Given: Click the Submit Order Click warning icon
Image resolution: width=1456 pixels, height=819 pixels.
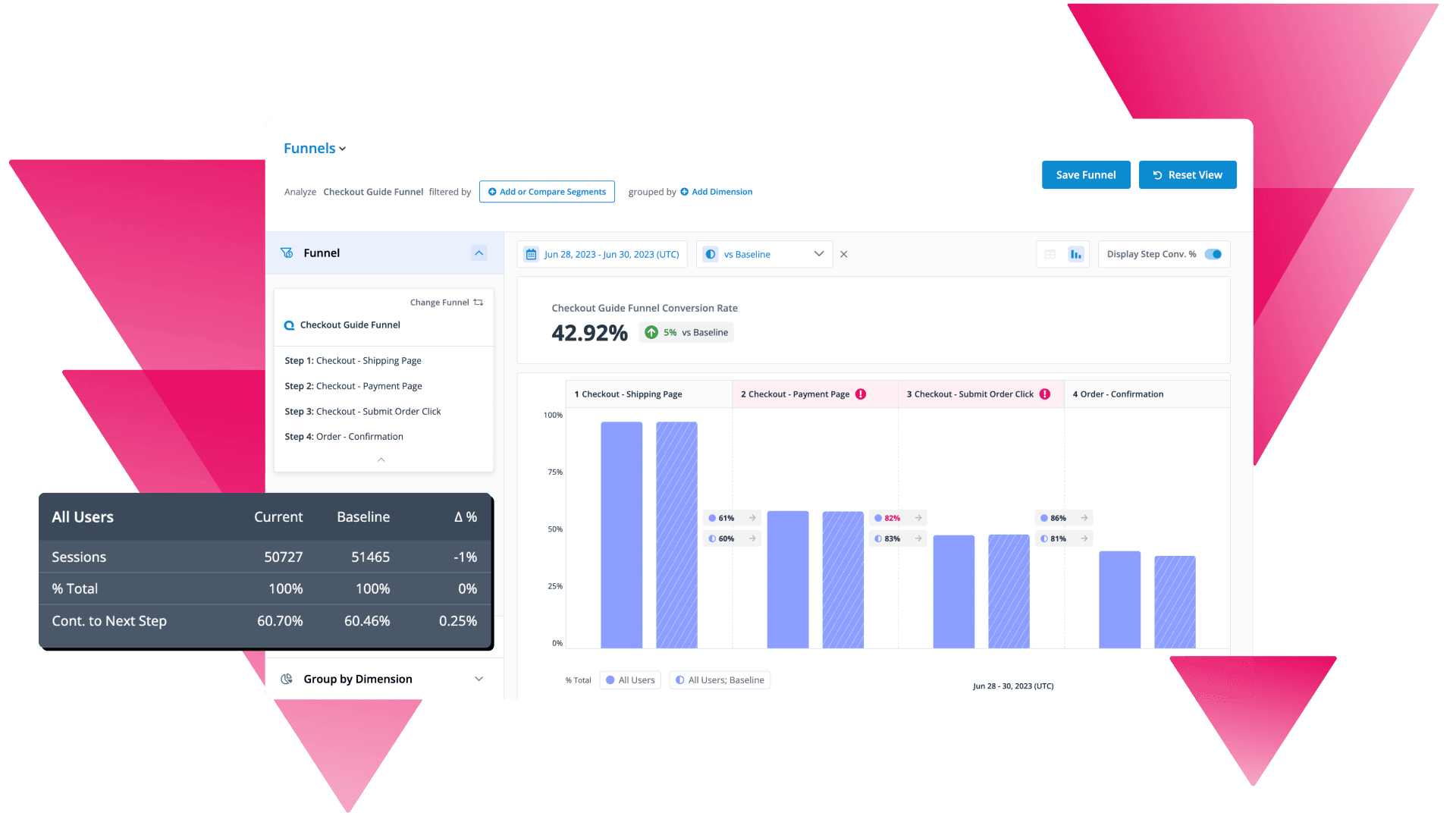Looking at the screenshot, I should point(1044,393).
